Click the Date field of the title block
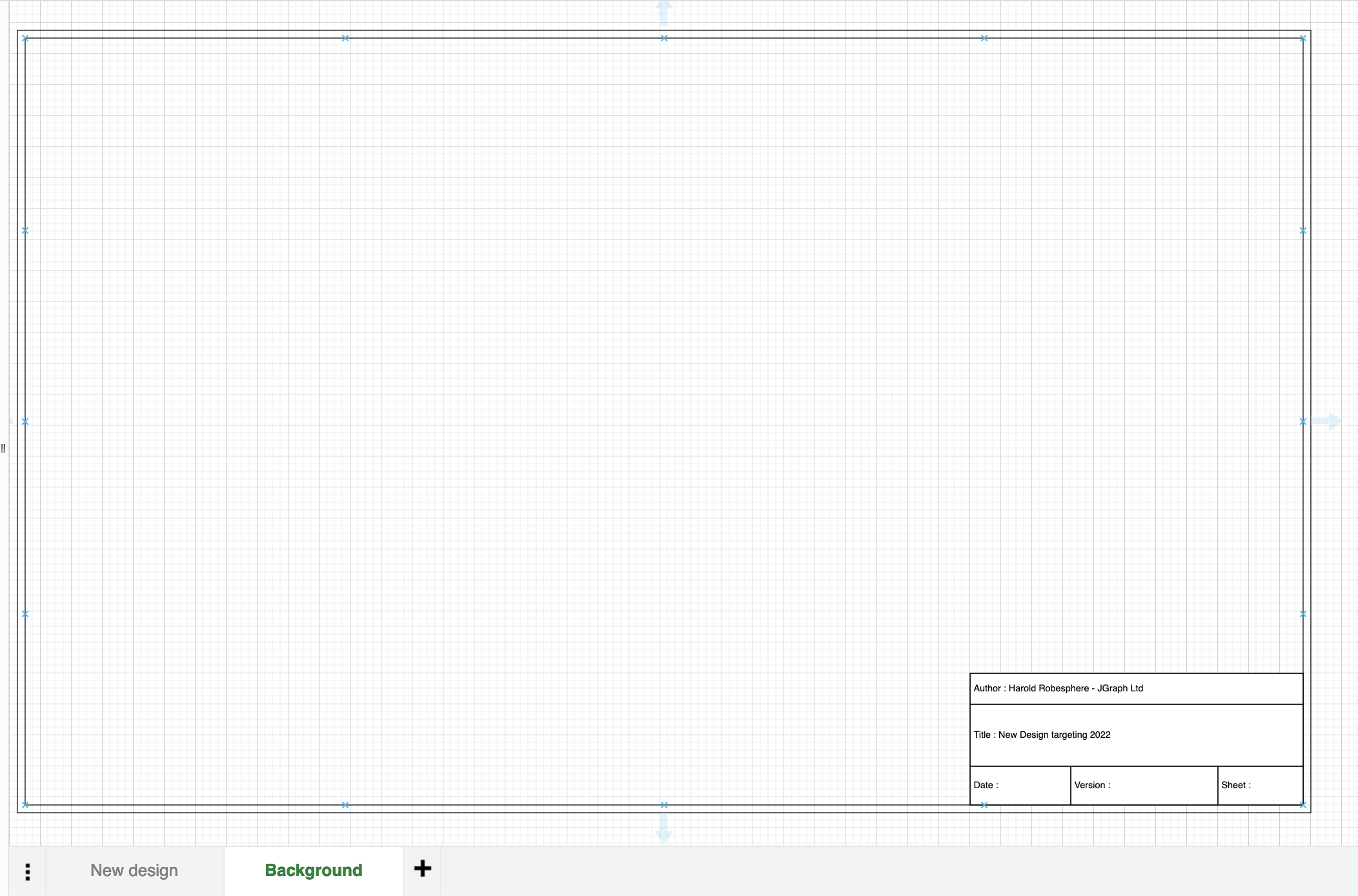Viewport: 1358px width, 896px height. pos(1019,785)
